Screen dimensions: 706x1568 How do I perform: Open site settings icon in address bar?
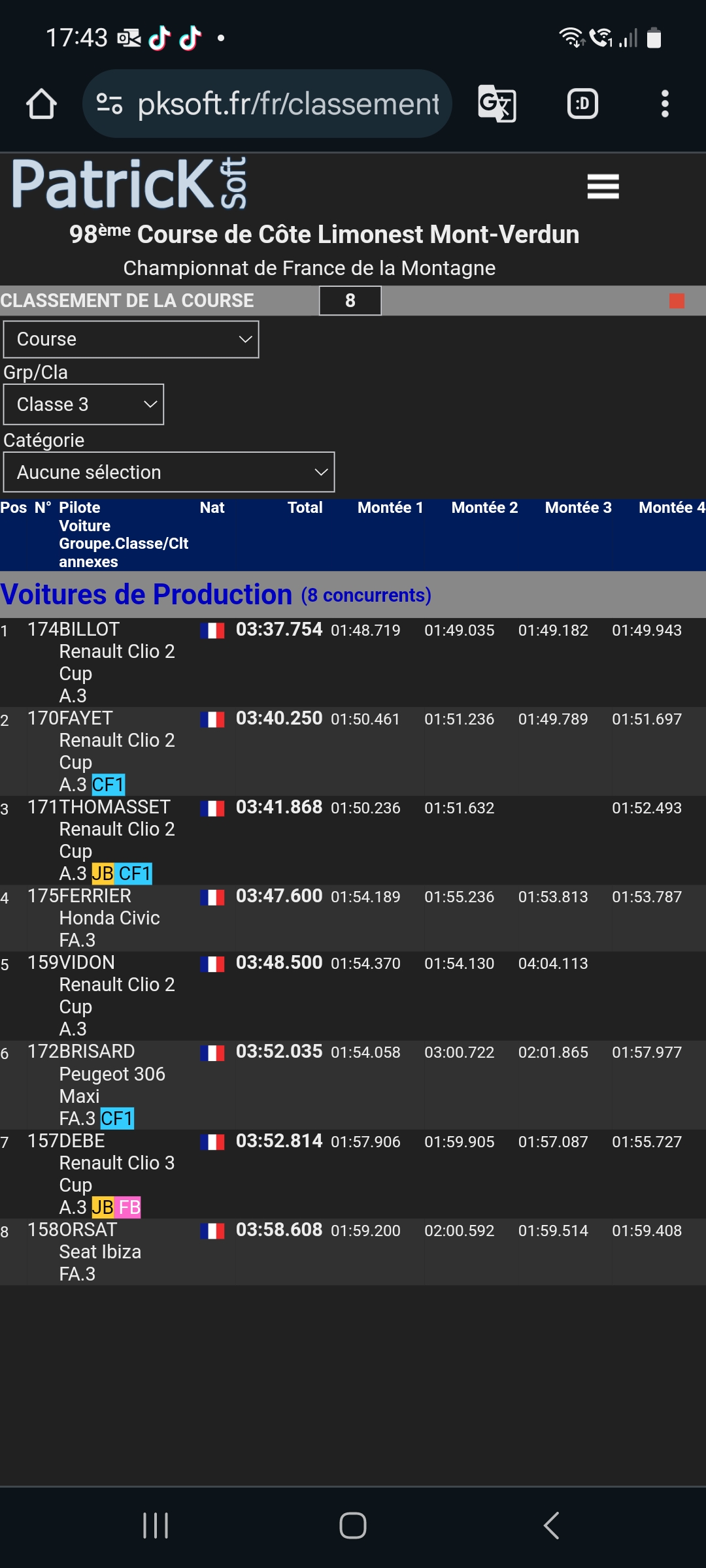109,104
